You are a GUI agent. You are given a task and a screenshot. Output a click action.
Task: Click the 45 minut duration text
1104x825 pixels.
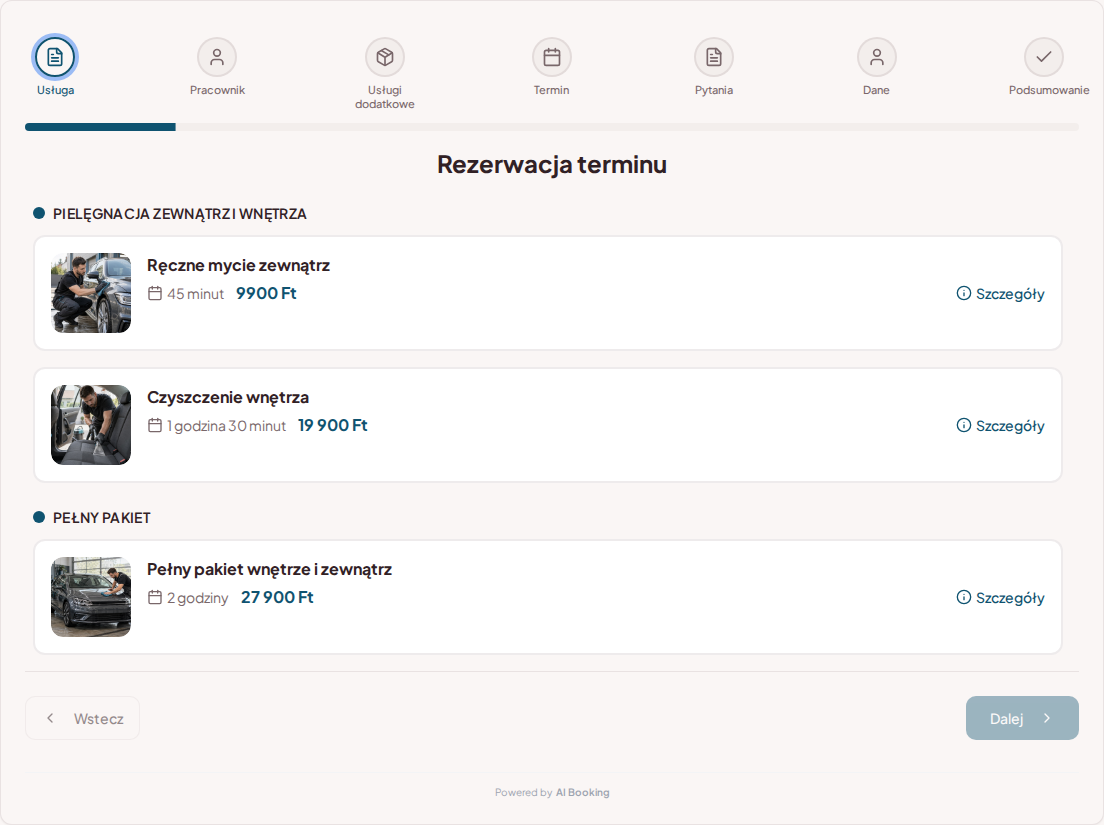point(195,294)
